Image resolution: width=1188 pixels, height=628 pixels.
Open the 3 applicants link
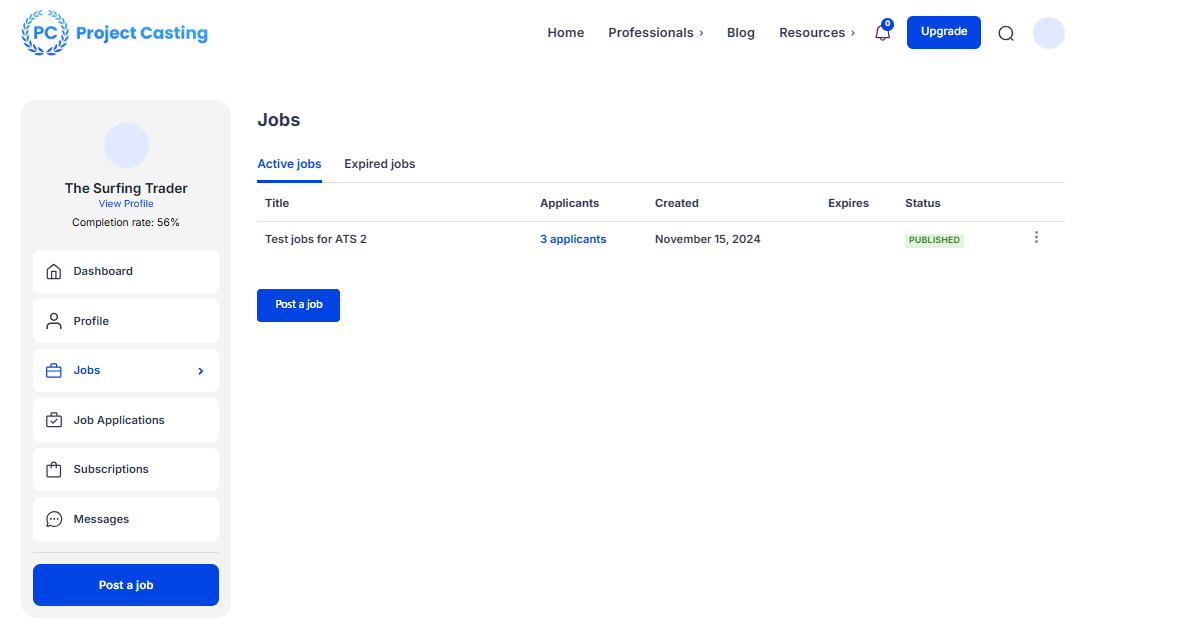(573, 239)
